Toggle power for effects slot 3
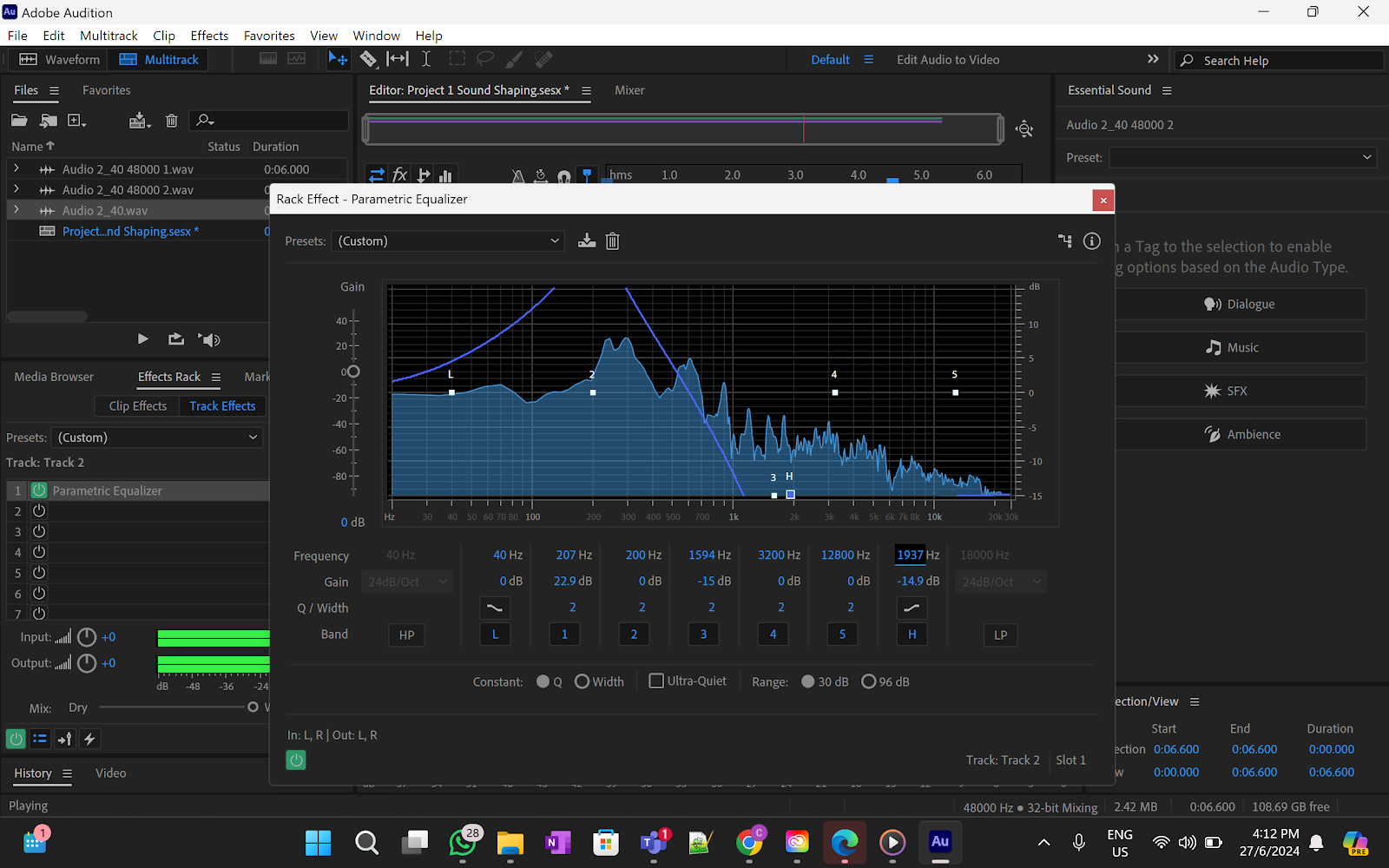 [39, 531]
